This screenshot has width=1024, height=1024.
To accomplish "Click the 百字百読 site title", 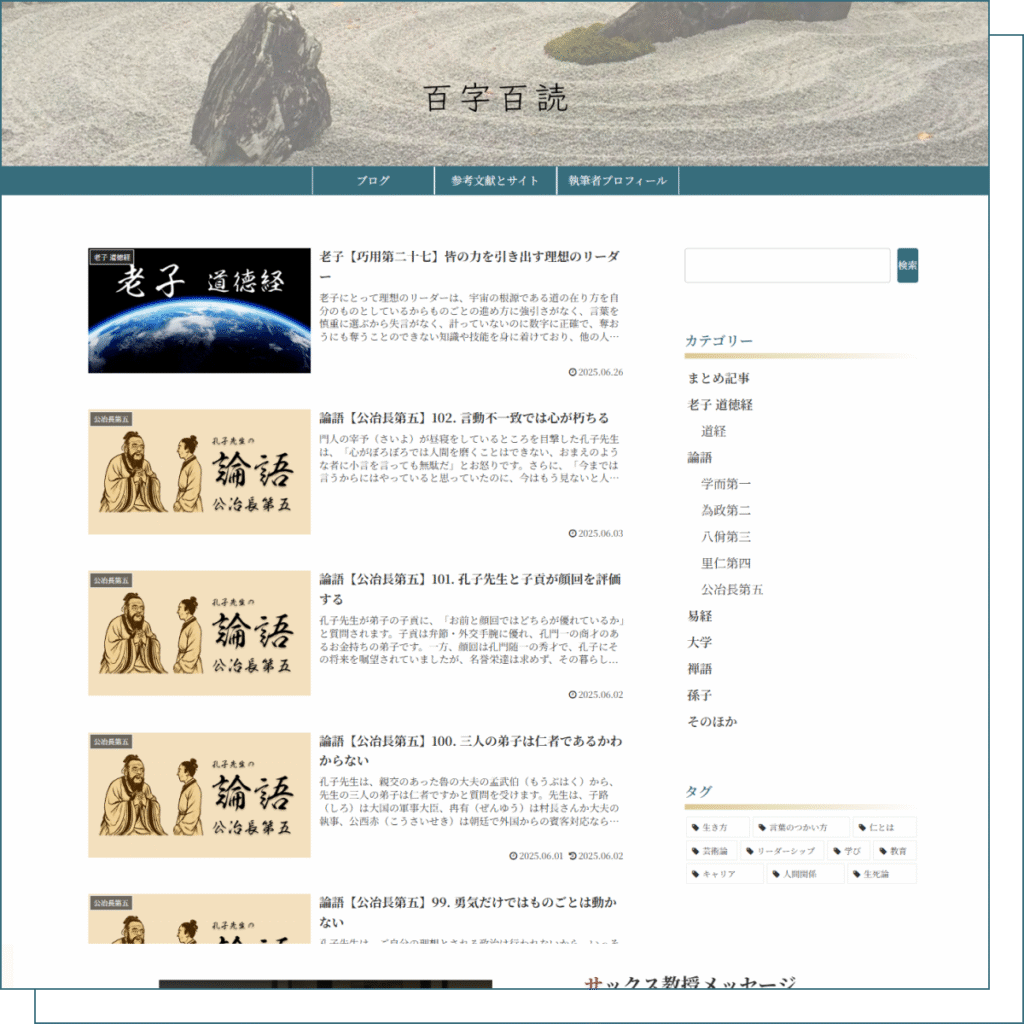I will click(x=495, y=98).
